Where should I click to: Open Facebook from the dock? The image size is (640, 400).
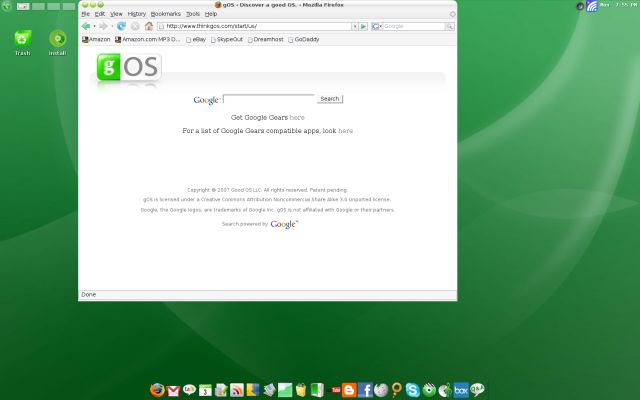(x=365, y=390)
